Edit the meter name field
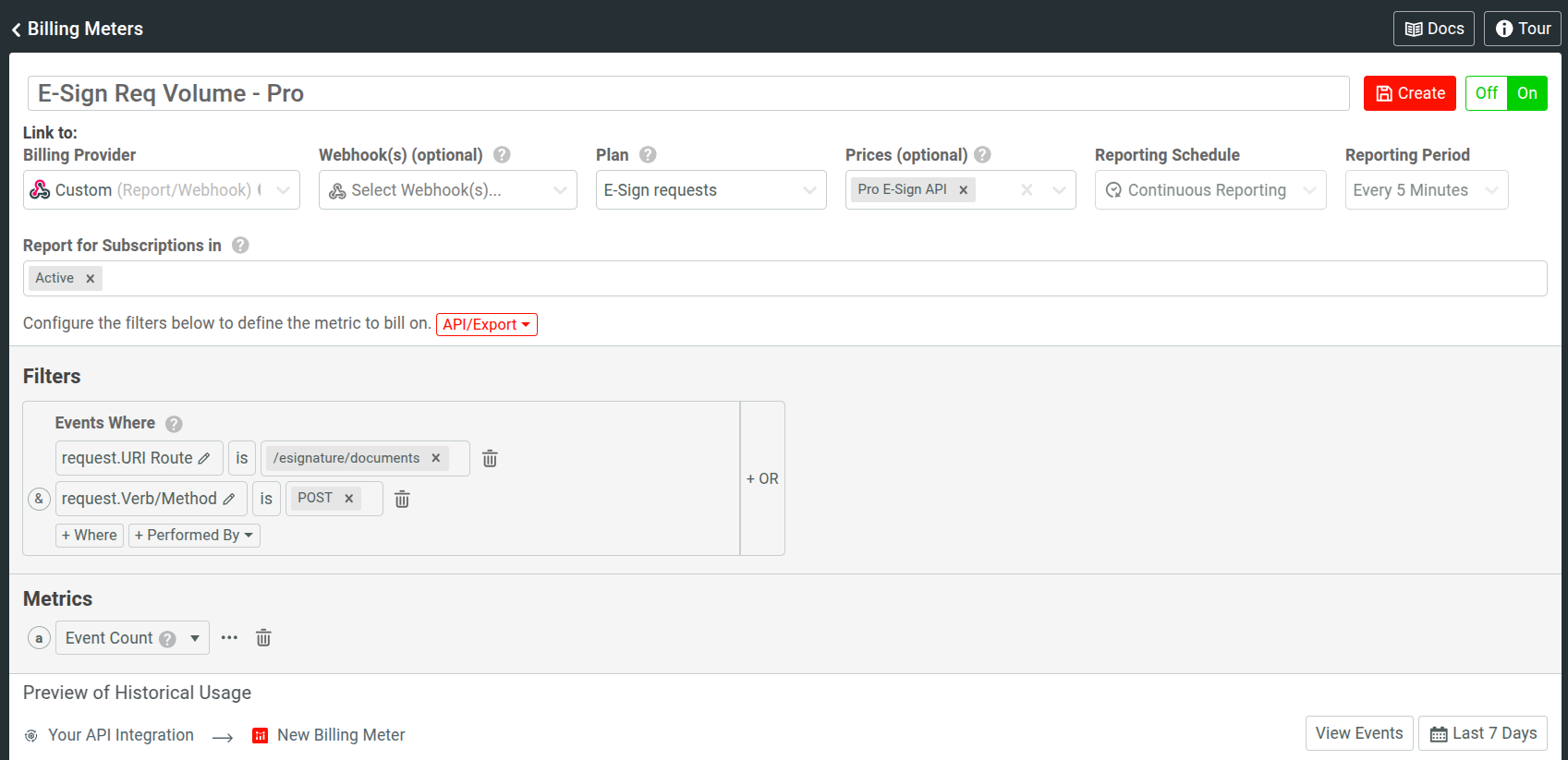 [x=688, y=93]
